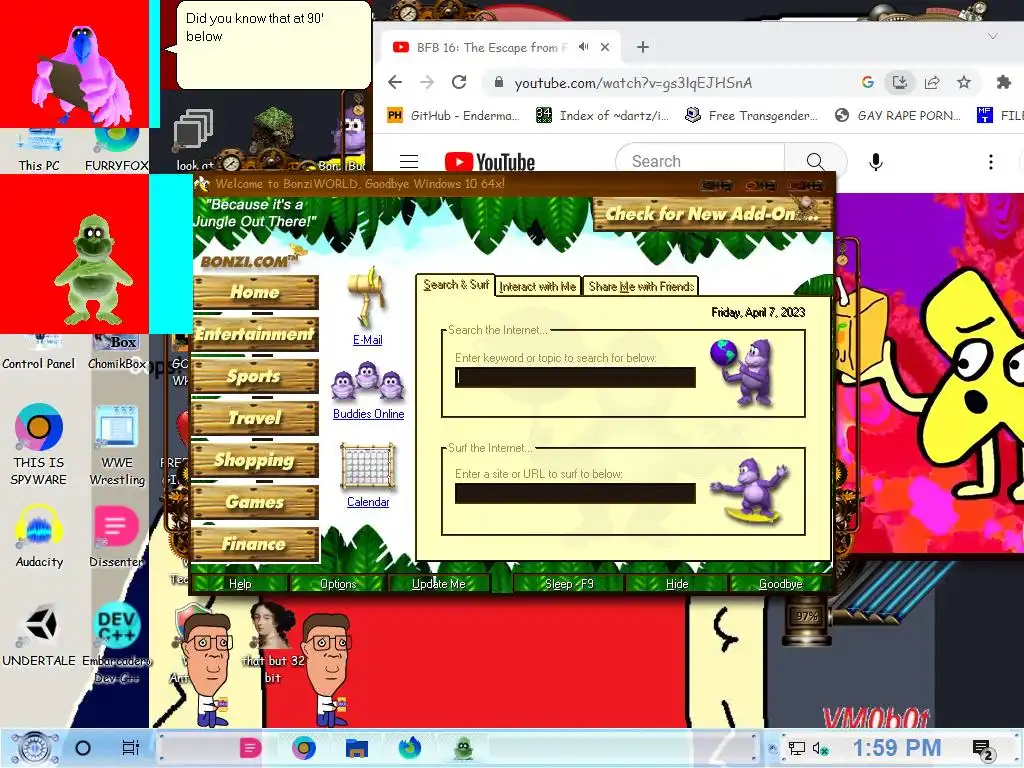Image resolution: width=1024 pixels, height=768 pixels.
Task: Click the Calendar grid icon
Action: (x=368, y=466)
